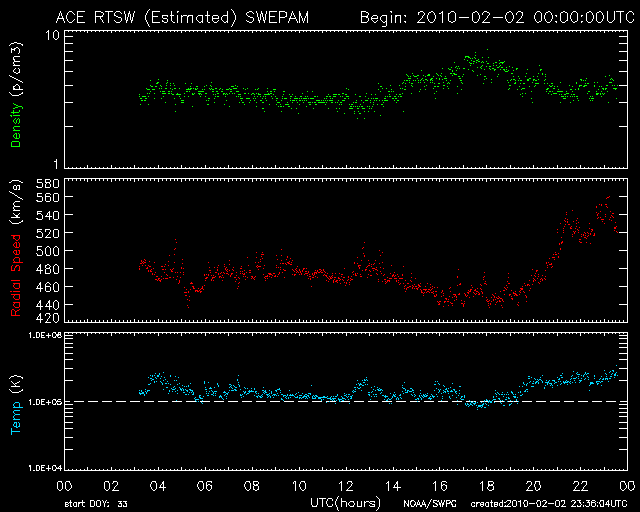Click the '14' hour tick label
The image size is (640, 512).
[393, 486]
